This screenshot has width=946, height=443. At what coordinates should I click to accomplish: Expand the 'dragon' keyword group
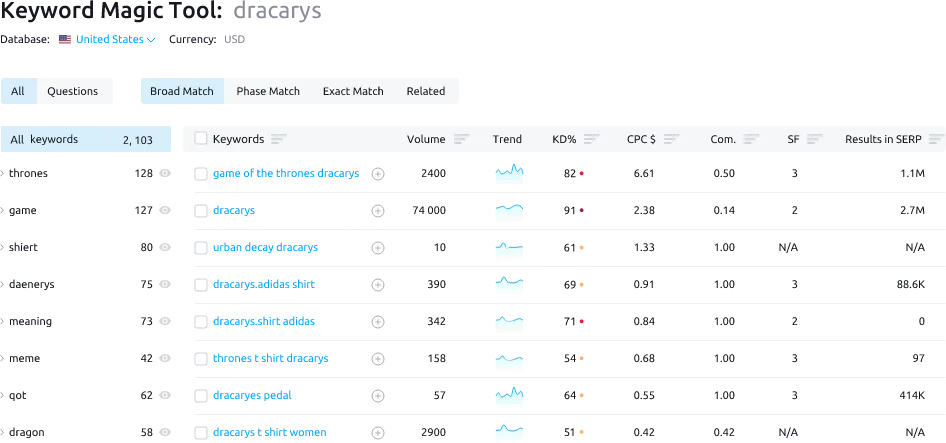[3, 432]
